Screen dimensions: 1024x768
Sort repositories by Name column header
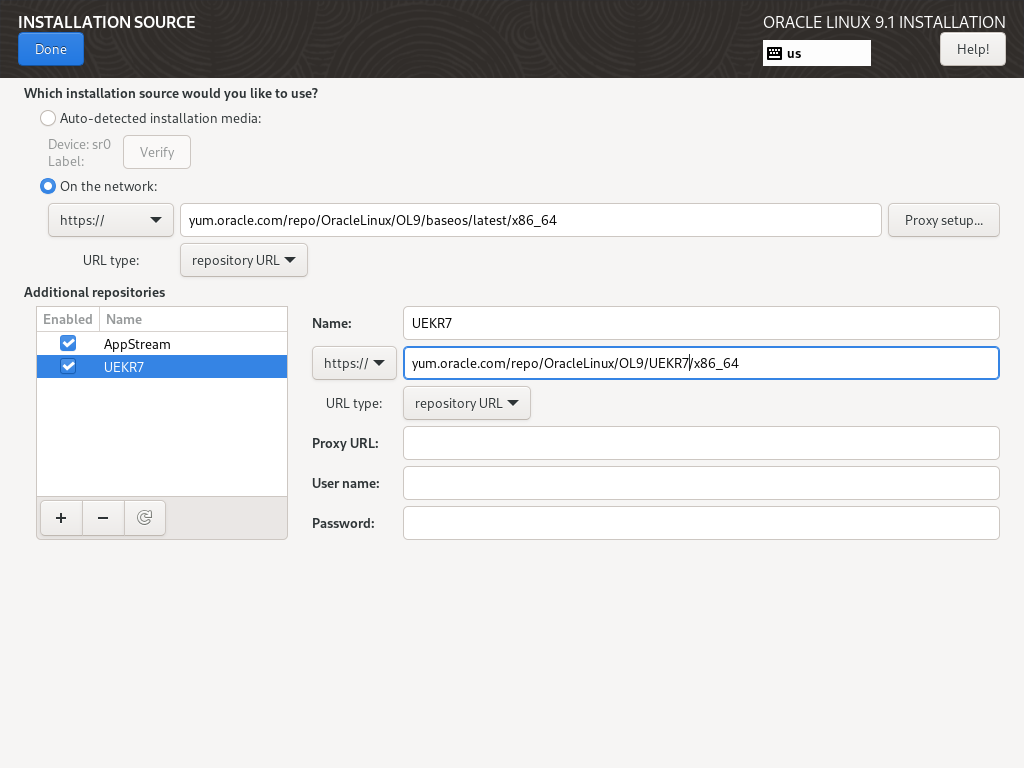(193, 319)
